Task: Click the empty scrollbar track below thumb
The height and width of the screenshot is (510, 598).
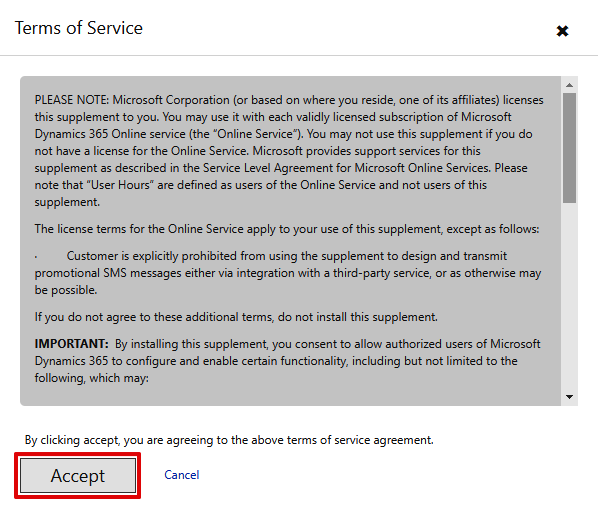Action: 569,296
